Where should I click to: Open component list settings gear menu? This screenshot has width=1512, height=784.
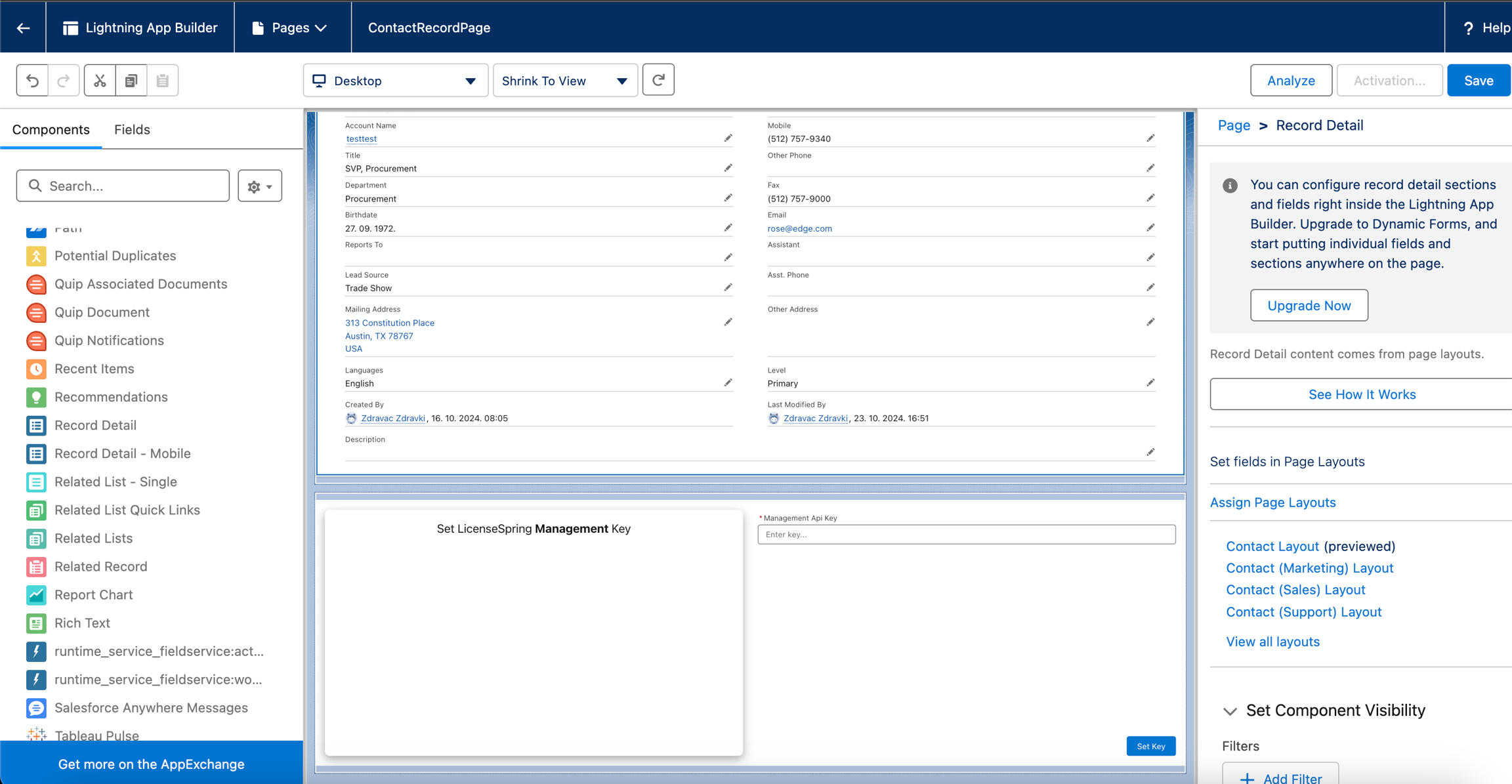(260, 186)
